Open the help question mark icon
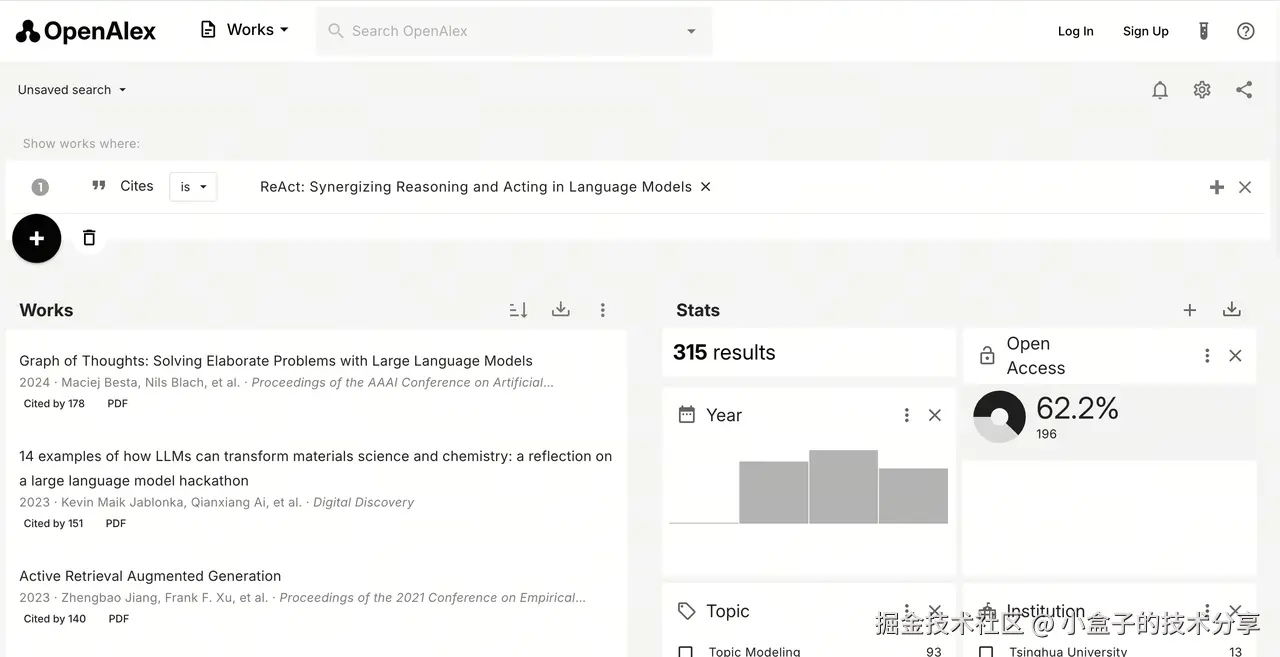The width and height of the screenshot is (1280, 657). (x=1246, y=31)
